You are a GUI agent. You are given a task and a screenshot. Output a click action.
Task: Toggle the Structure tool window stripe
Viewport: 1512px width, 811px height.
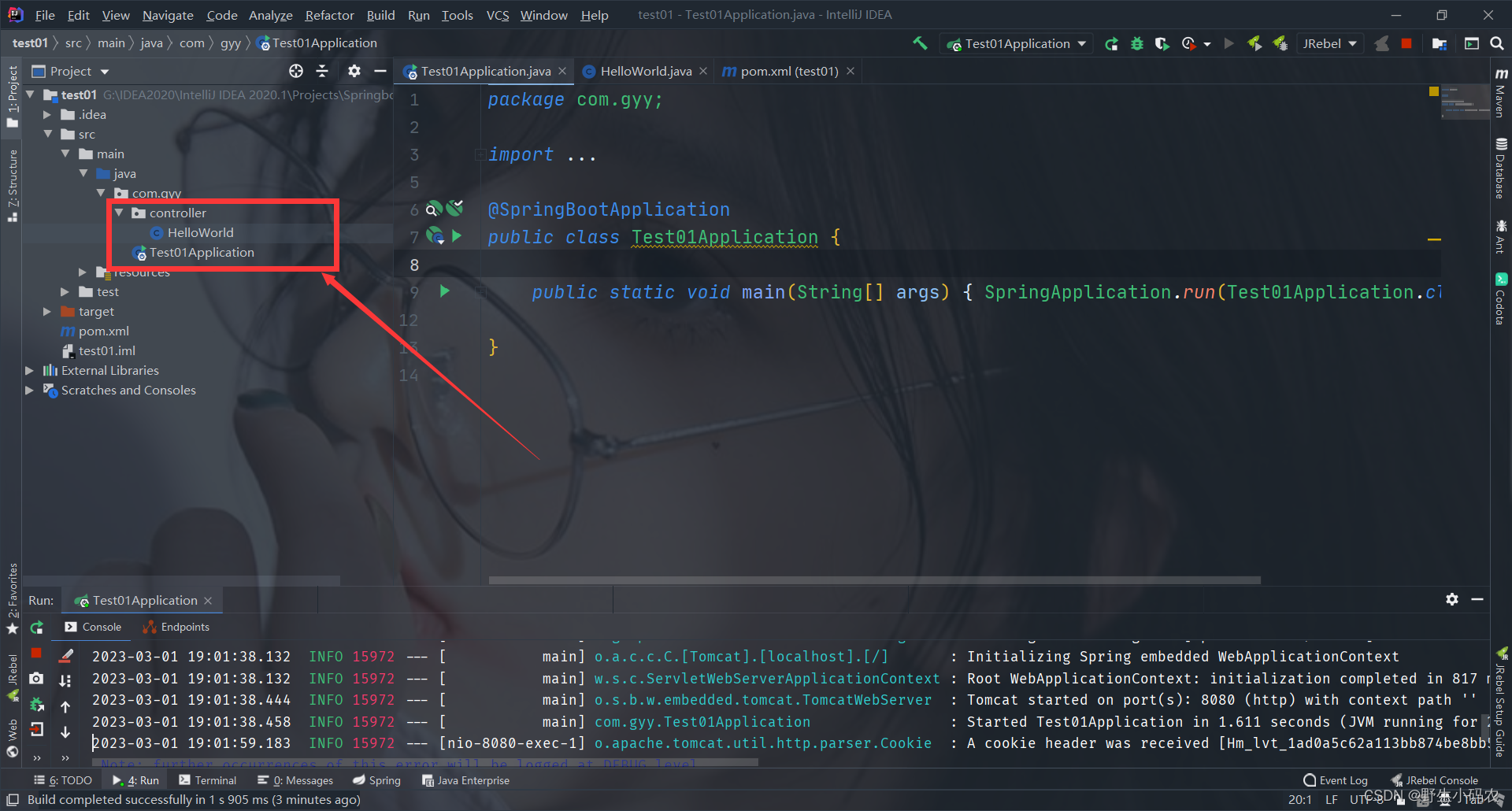pyautogui.click(x=13, y=186)
